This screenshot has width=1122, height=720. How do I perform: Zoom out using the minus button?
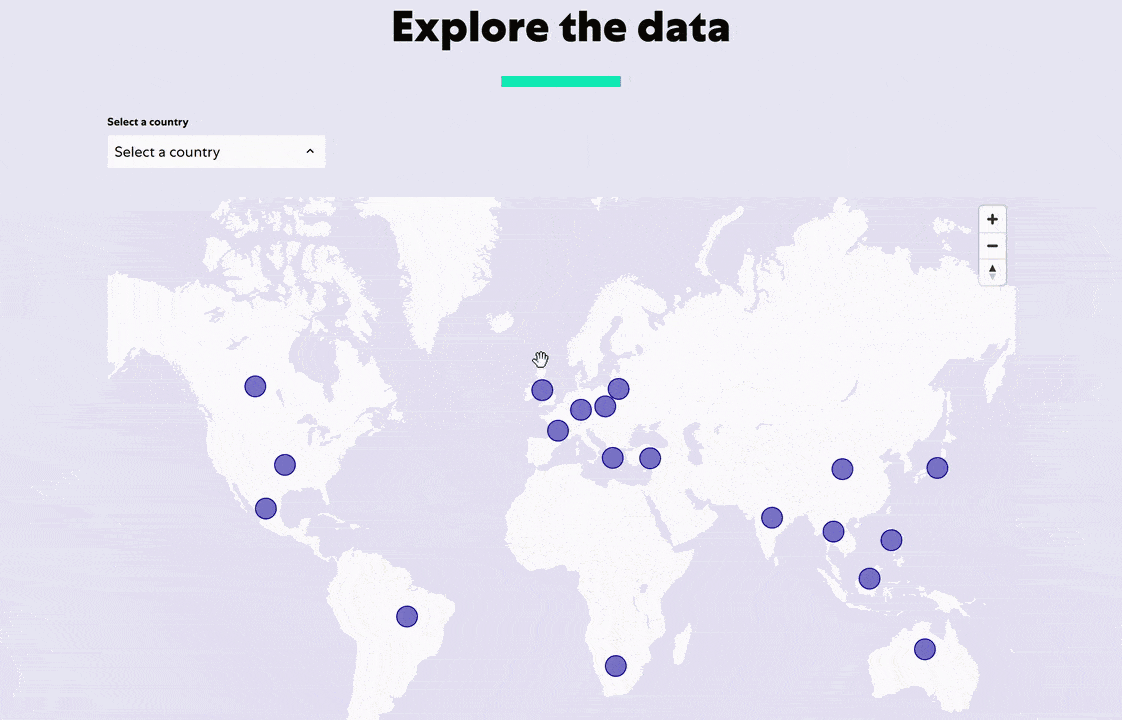[x=992, y=245]
